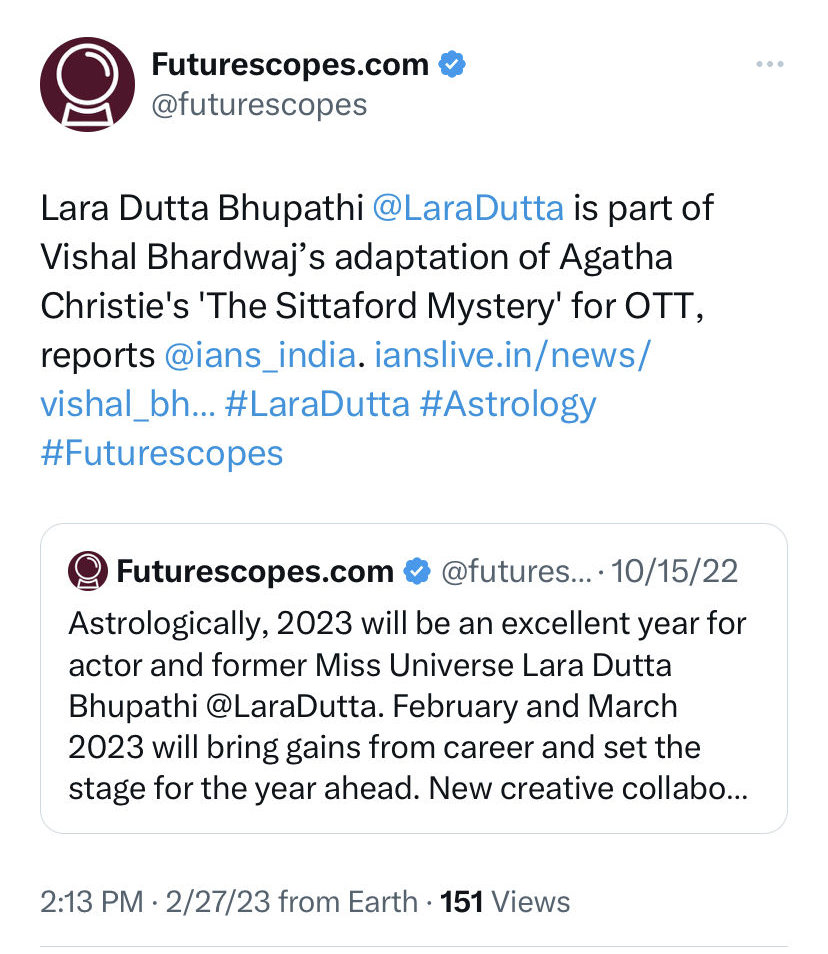Click the Futurescopes crystal ball profile avatar
Image resolution: width=828 pixels, height=954 pixels.
pyautogui.click(x=87, y=85)
